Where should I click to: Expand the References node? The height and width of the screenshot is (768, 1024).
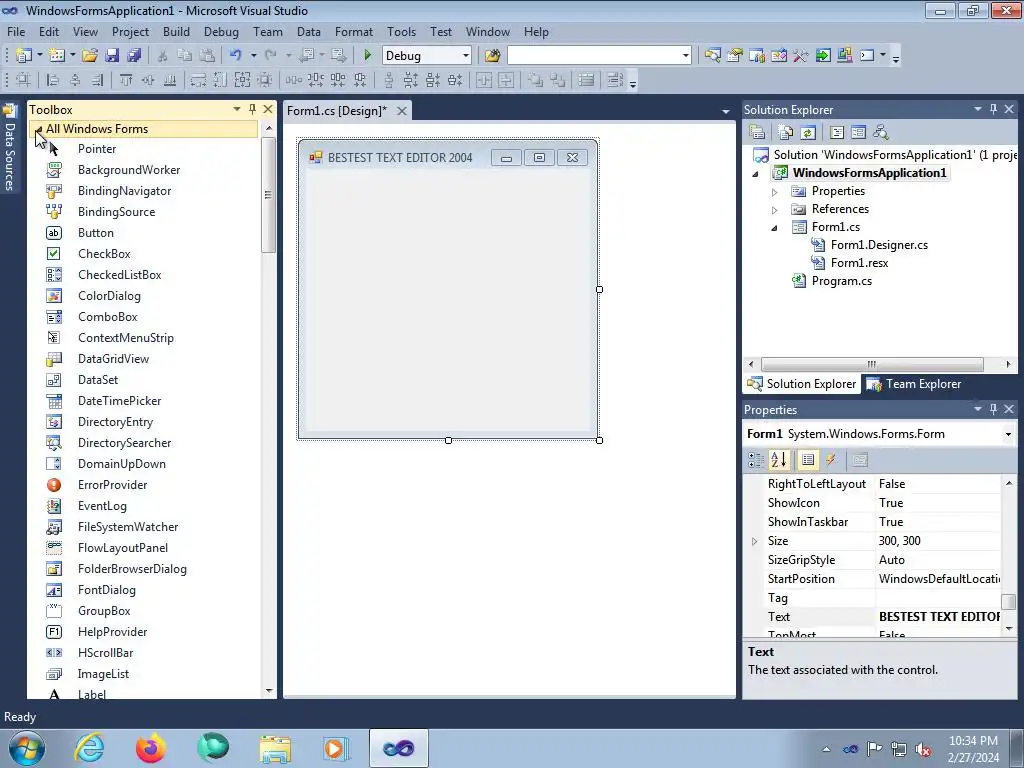pos(775,210)
